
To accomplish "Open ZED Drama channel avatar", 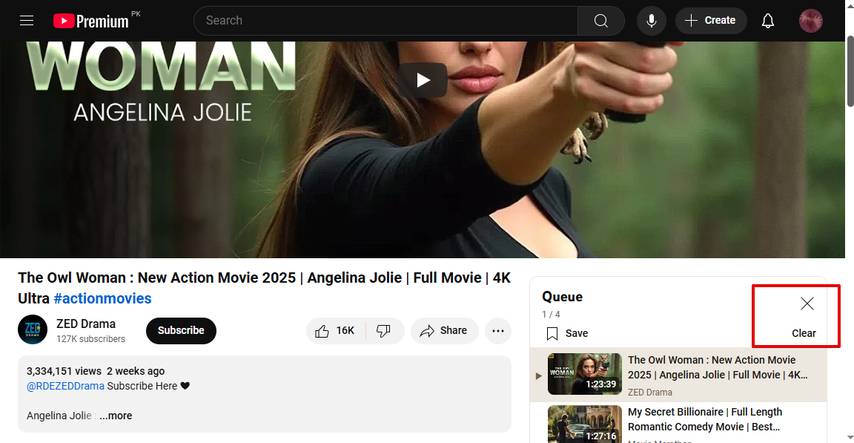I will [33, 330].
